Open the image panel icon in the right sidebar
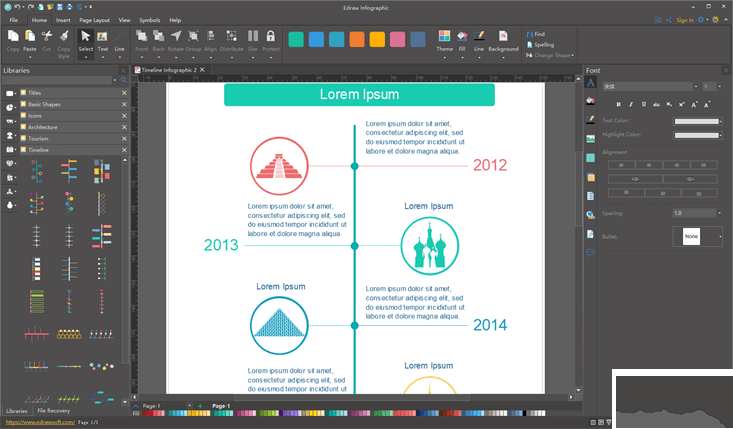Screen dimensions: 733x429 tap(590, 138)
